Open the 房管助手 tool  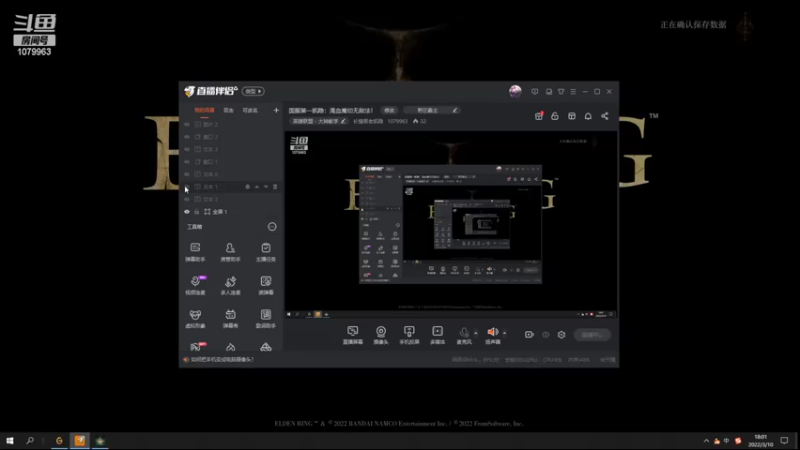[230, 252]
